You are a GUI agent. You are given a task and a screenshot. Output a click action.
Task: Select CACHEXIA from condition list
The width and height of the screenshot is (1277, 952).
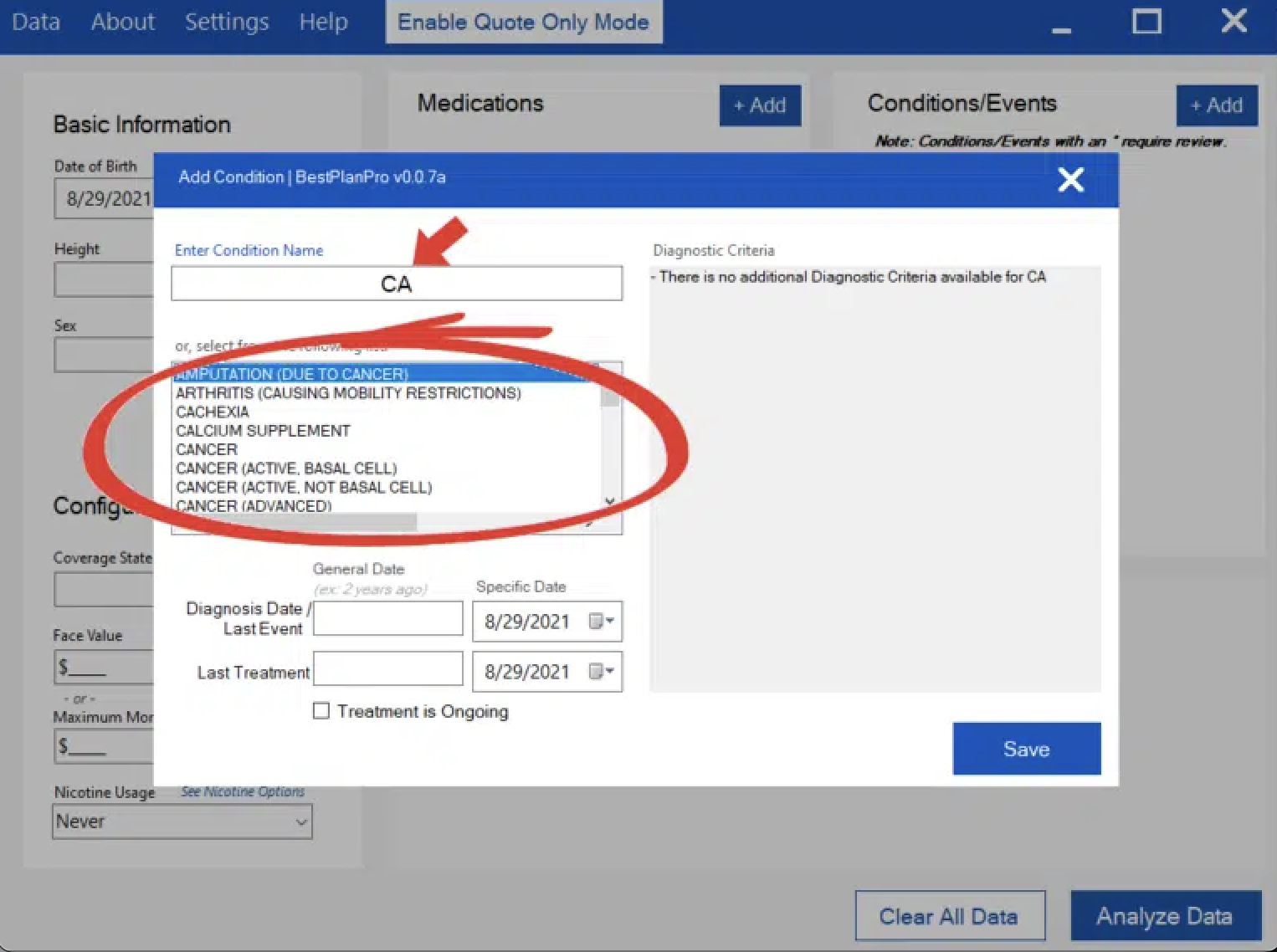pos(213,412)
